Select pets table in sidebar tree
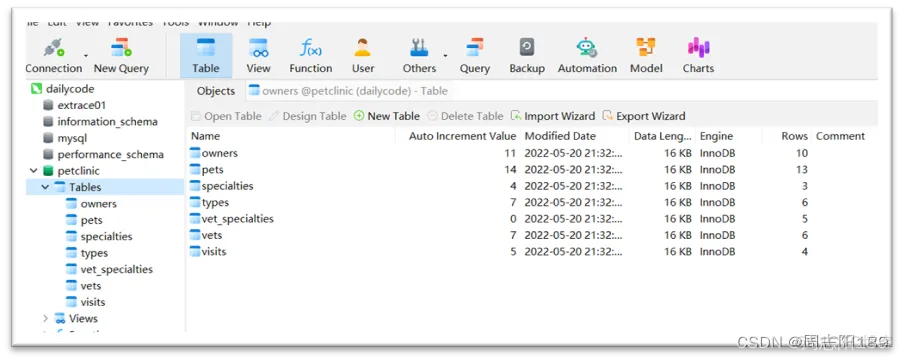Image resolution: width=903 pixels, height=361 pixels. coord(84,220)
